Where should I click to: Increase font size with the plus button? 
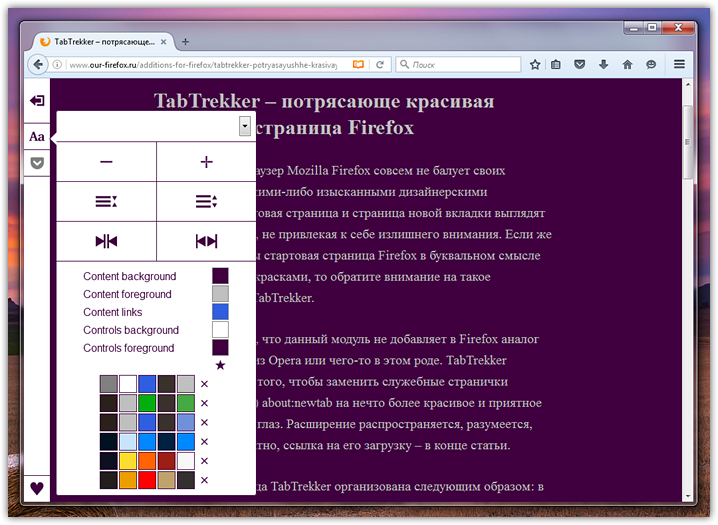[x=207, y=162]
